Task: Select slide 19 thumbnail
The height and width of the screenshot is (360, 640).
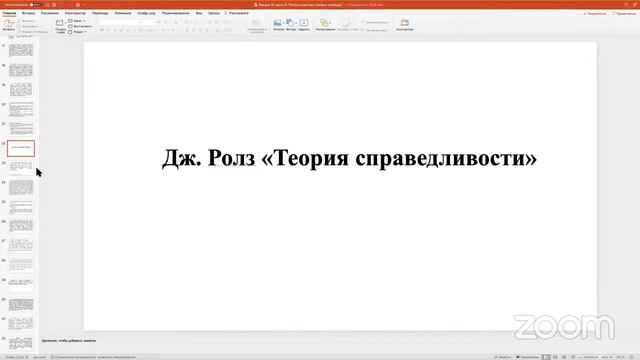Action: point(21,89)
